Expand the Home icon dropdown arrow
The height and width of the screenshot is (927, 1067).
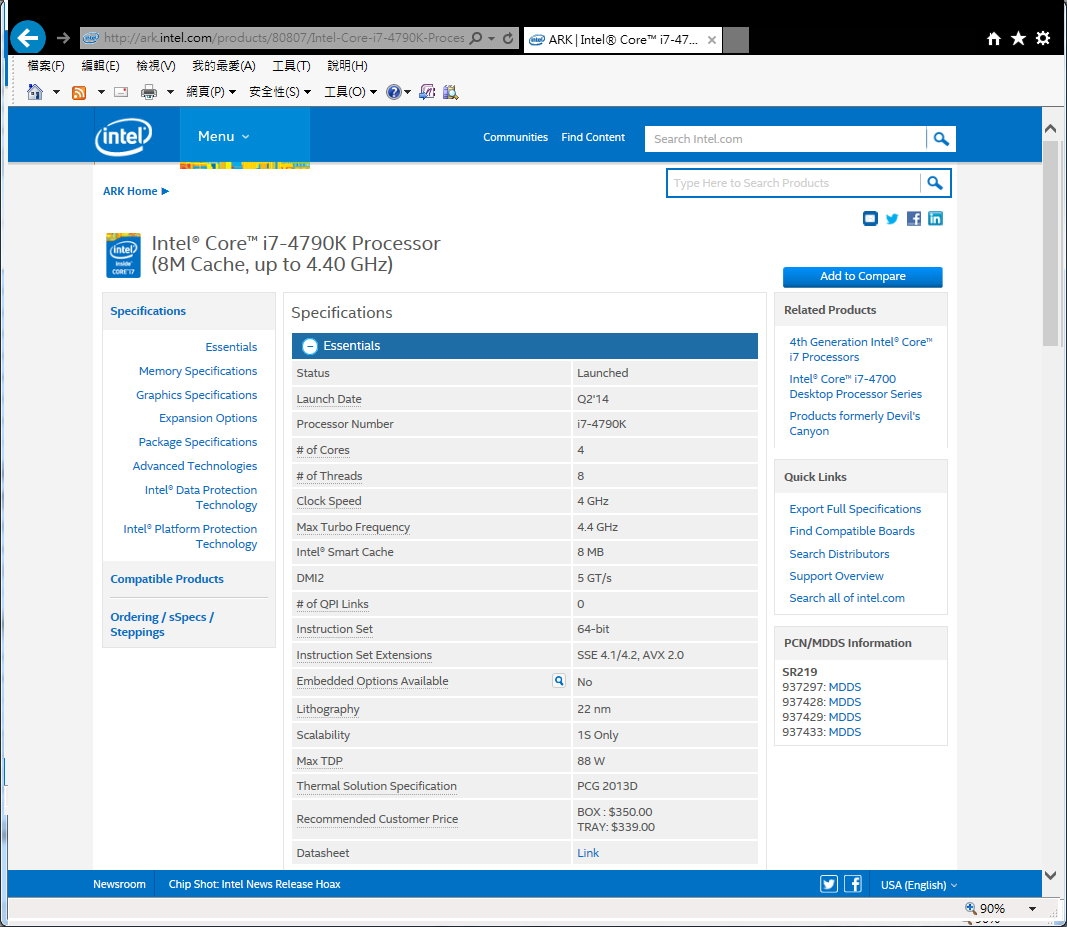[56, 92]
